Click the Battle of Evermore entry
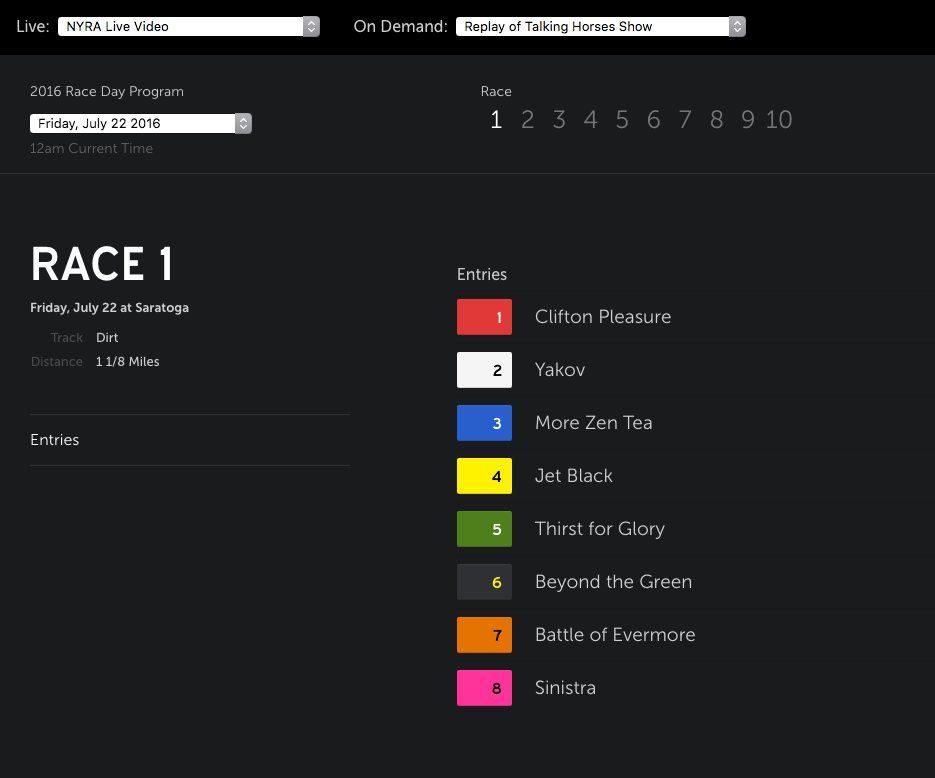The image size is (935, 778). coord(614,635)
